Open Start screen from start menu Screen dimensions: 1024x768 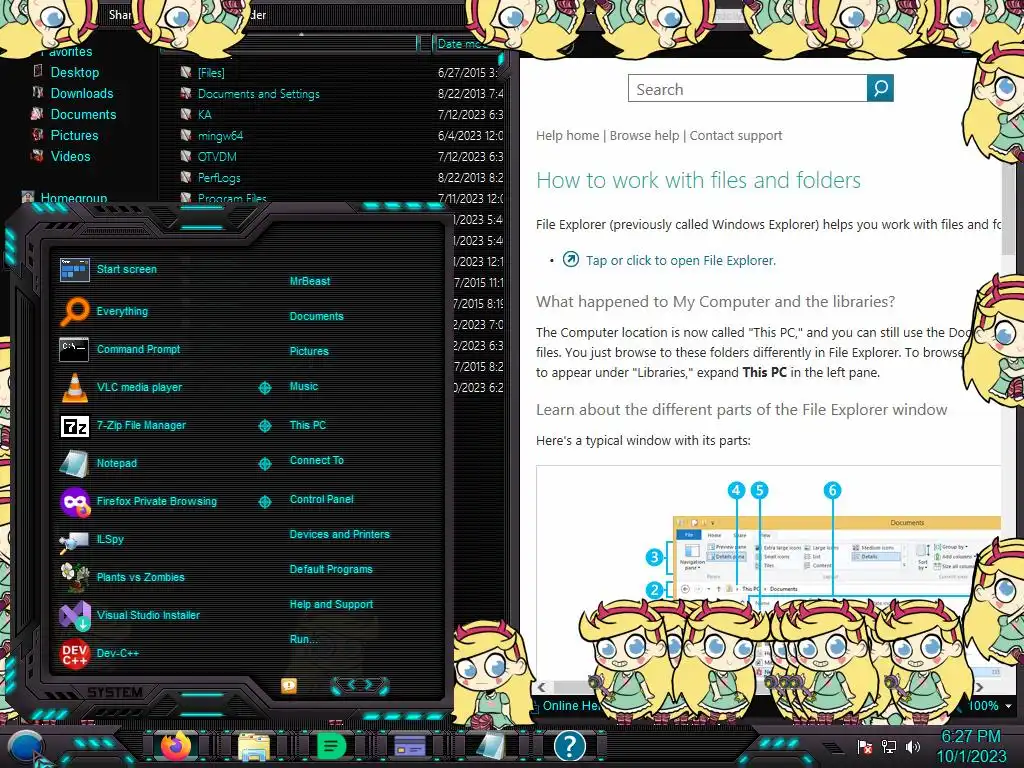[x=108, y=269]
